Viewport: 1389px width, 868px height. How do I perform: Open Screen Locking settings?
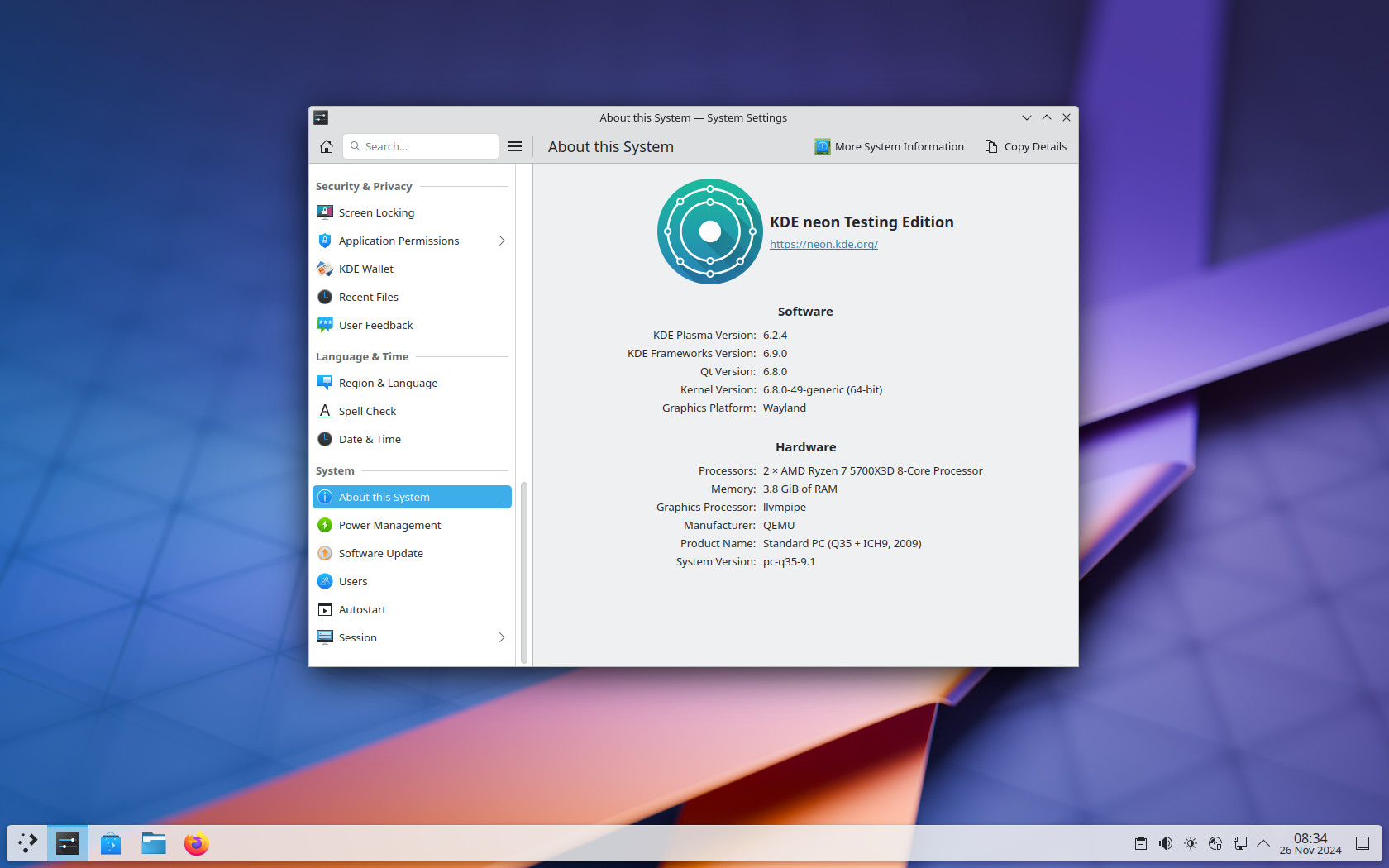[x=412, y=212]
